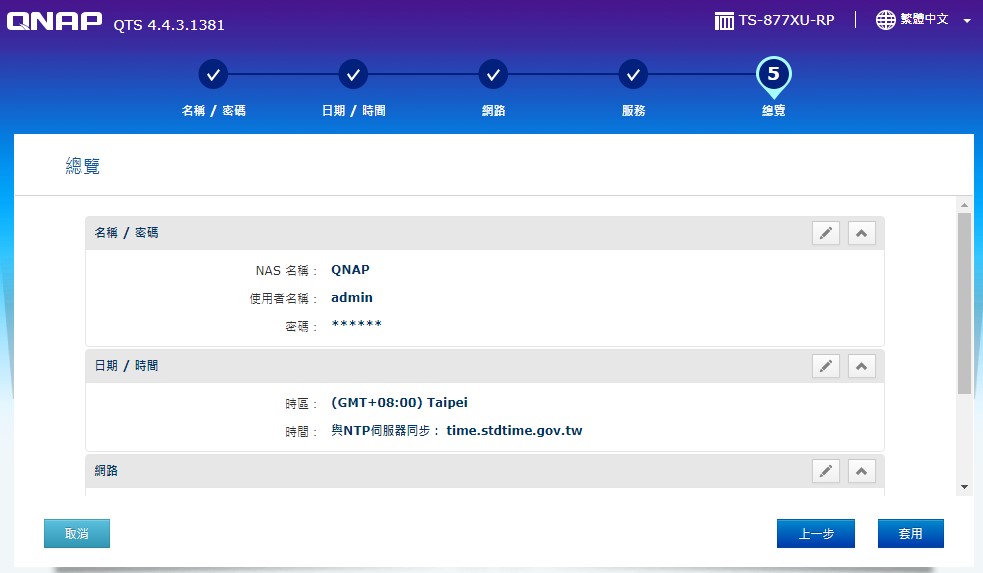
Task: Collapse the 網路 section
Action: 861,471
